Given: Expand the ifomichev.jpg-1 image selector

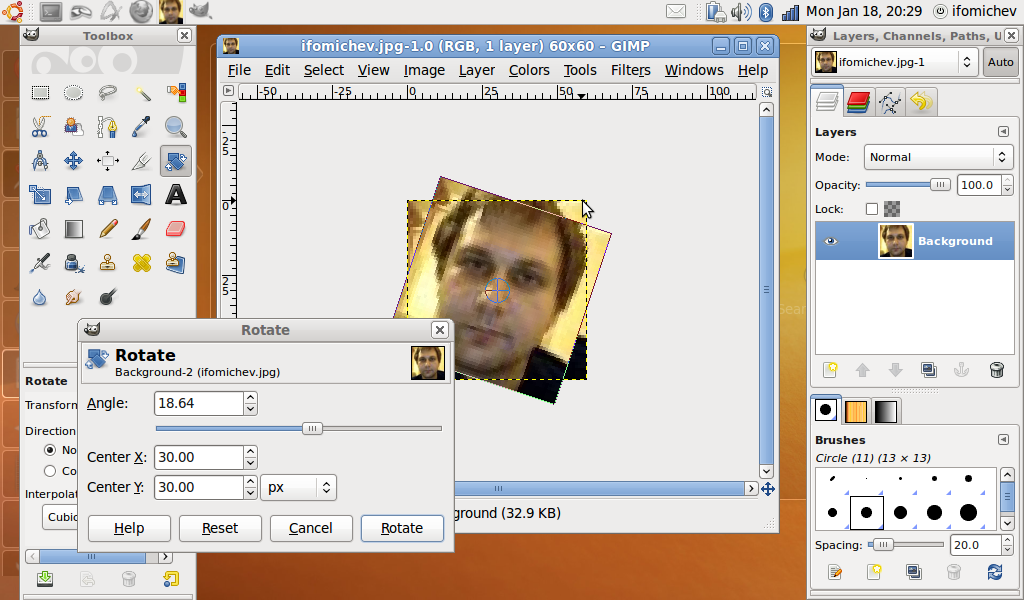Looking at the screenshot, I should pyautogui.click(x=894, y=62).
